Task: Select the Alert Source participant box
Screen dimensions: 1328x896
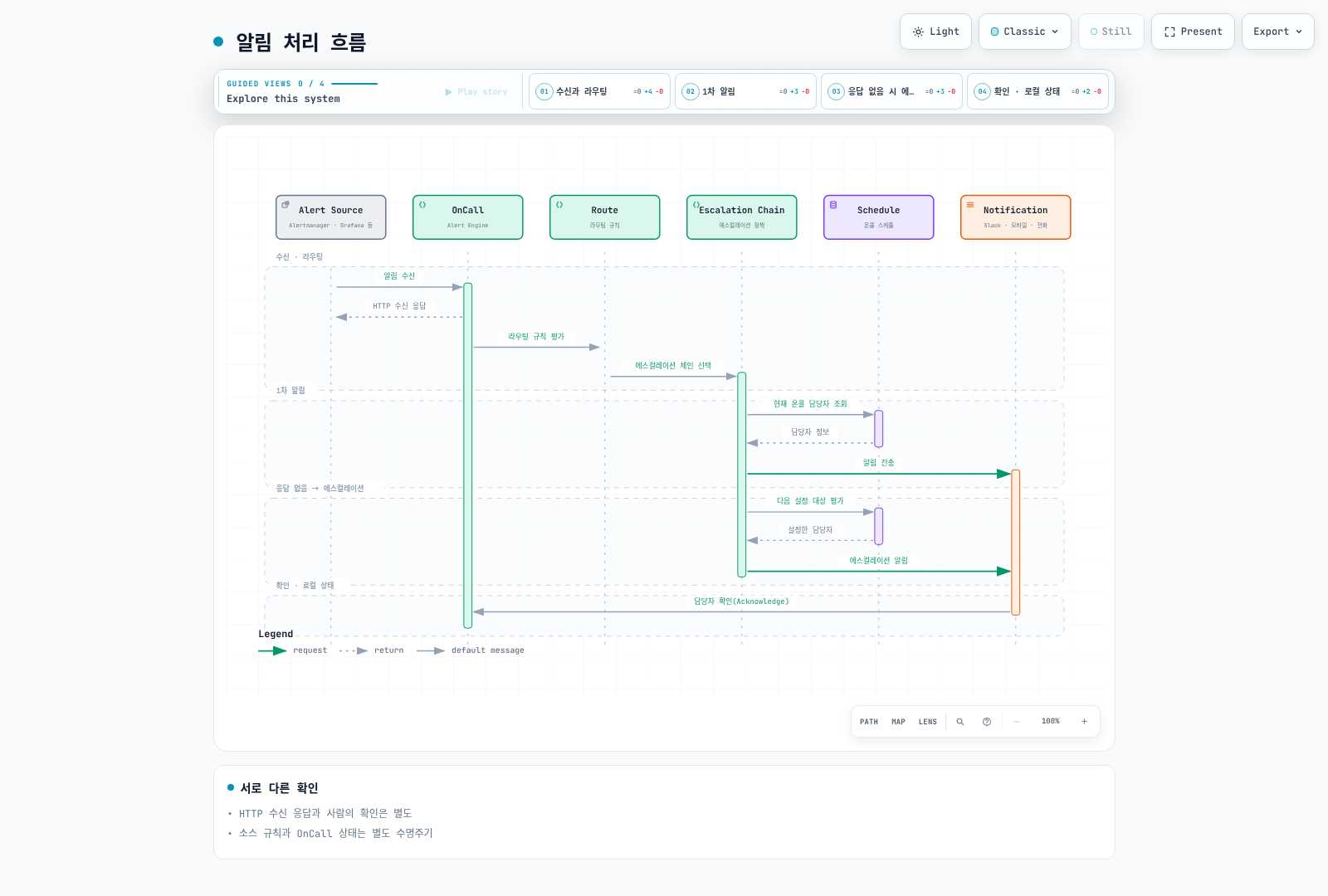Action: click(x=331, y=217)
